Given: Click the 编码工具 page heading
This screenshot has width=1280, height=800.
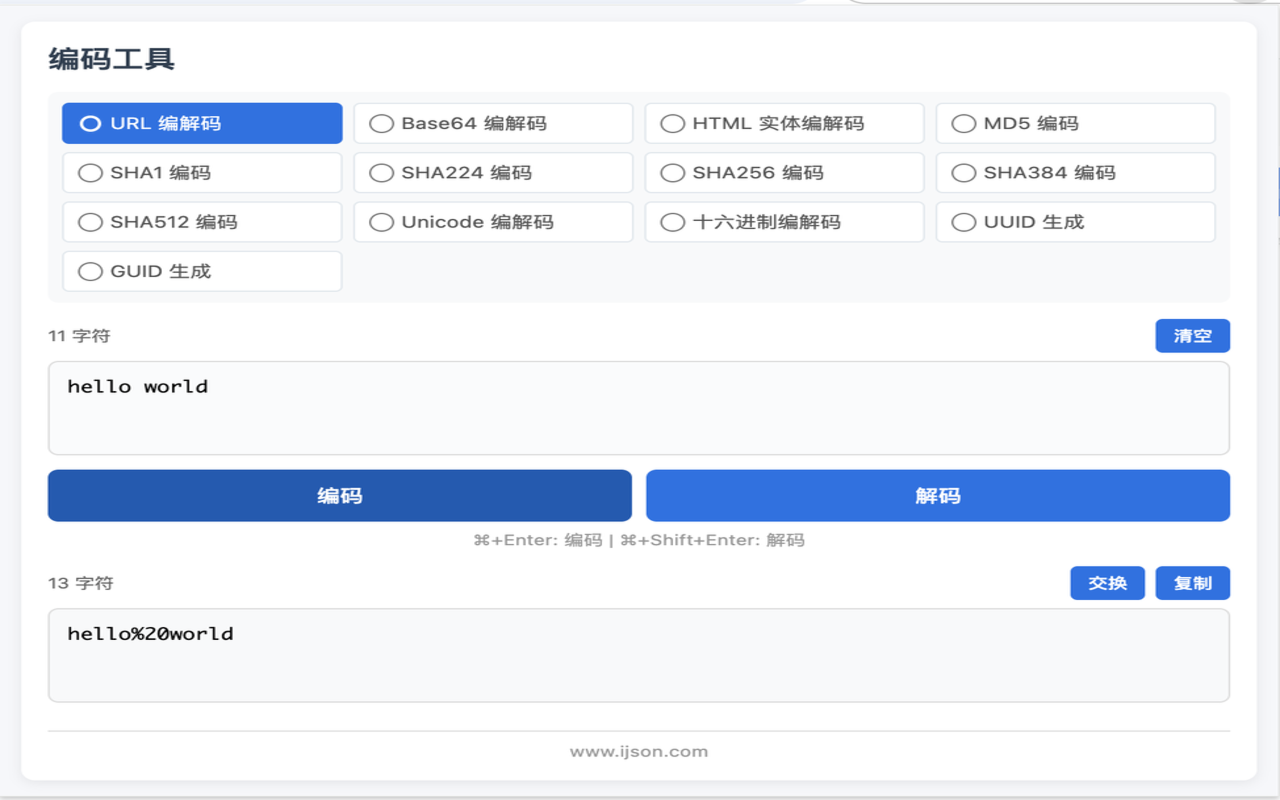Looking at the screenshot, I should [112, 59].
